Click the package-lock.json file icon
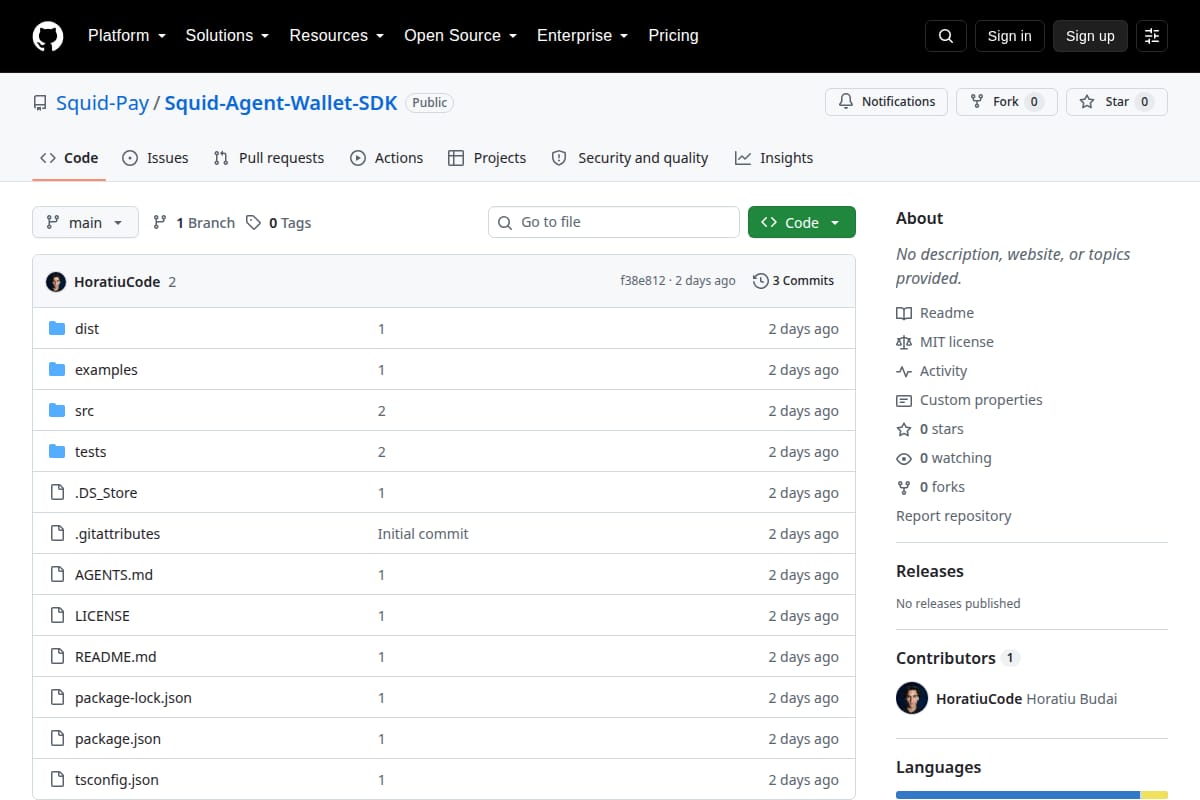 57,698
